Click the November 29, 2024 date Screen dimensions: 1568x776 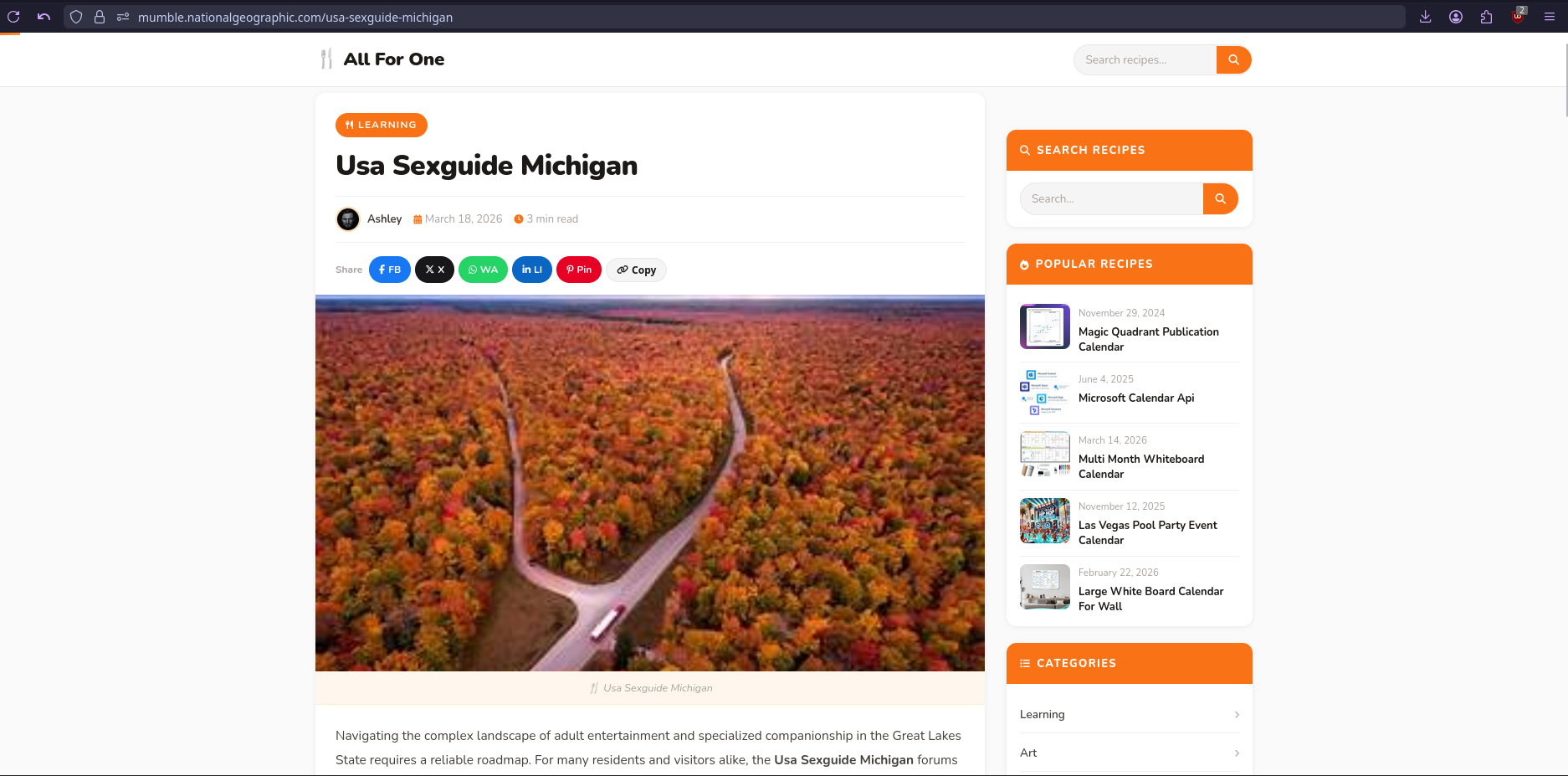[x=1121, y=313]
